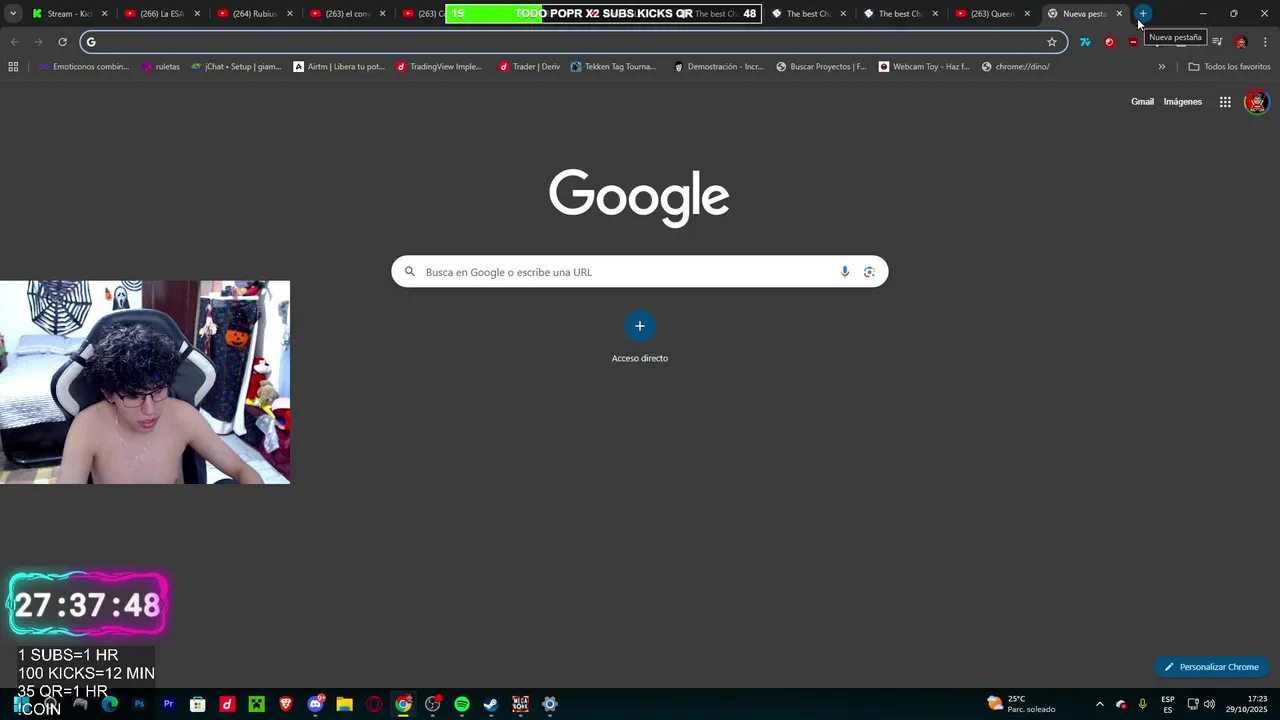Open Webcam Toy bookmark
Screen dimensions: 1280x720
tap(925, 67)
